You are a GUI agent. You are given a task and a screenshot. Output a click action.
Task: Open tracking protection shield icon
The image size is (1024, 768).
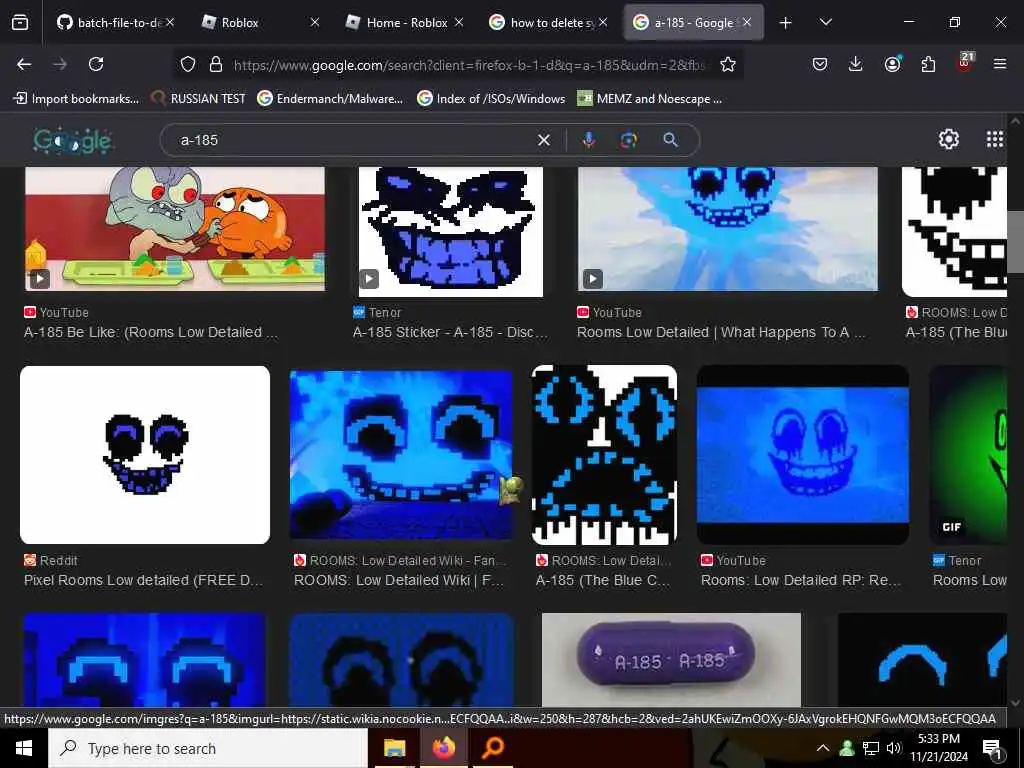point(188,64)
